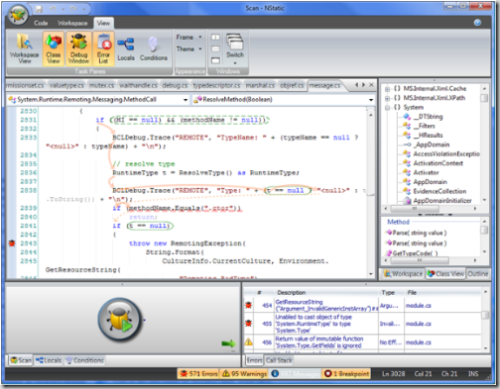This screenshot has width=500, height=389.
Task: Open the Frame dropdown
Action: coord(189,37)
